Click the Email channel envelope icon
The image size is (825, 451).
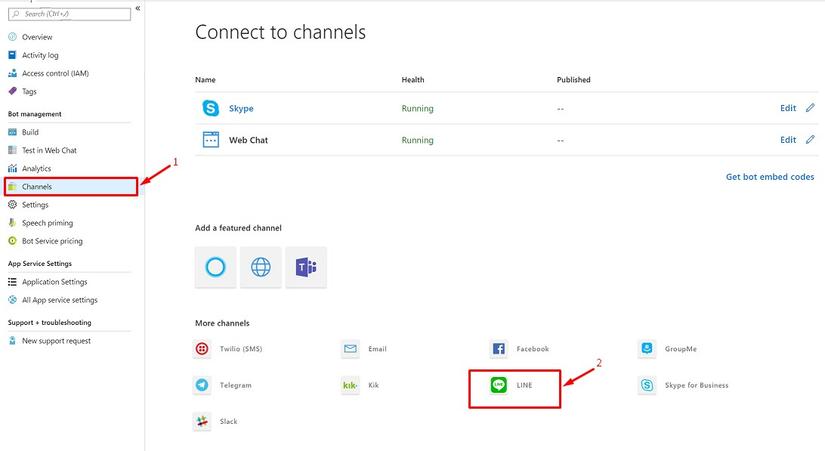pyautogui.click(x=350, y=348)
